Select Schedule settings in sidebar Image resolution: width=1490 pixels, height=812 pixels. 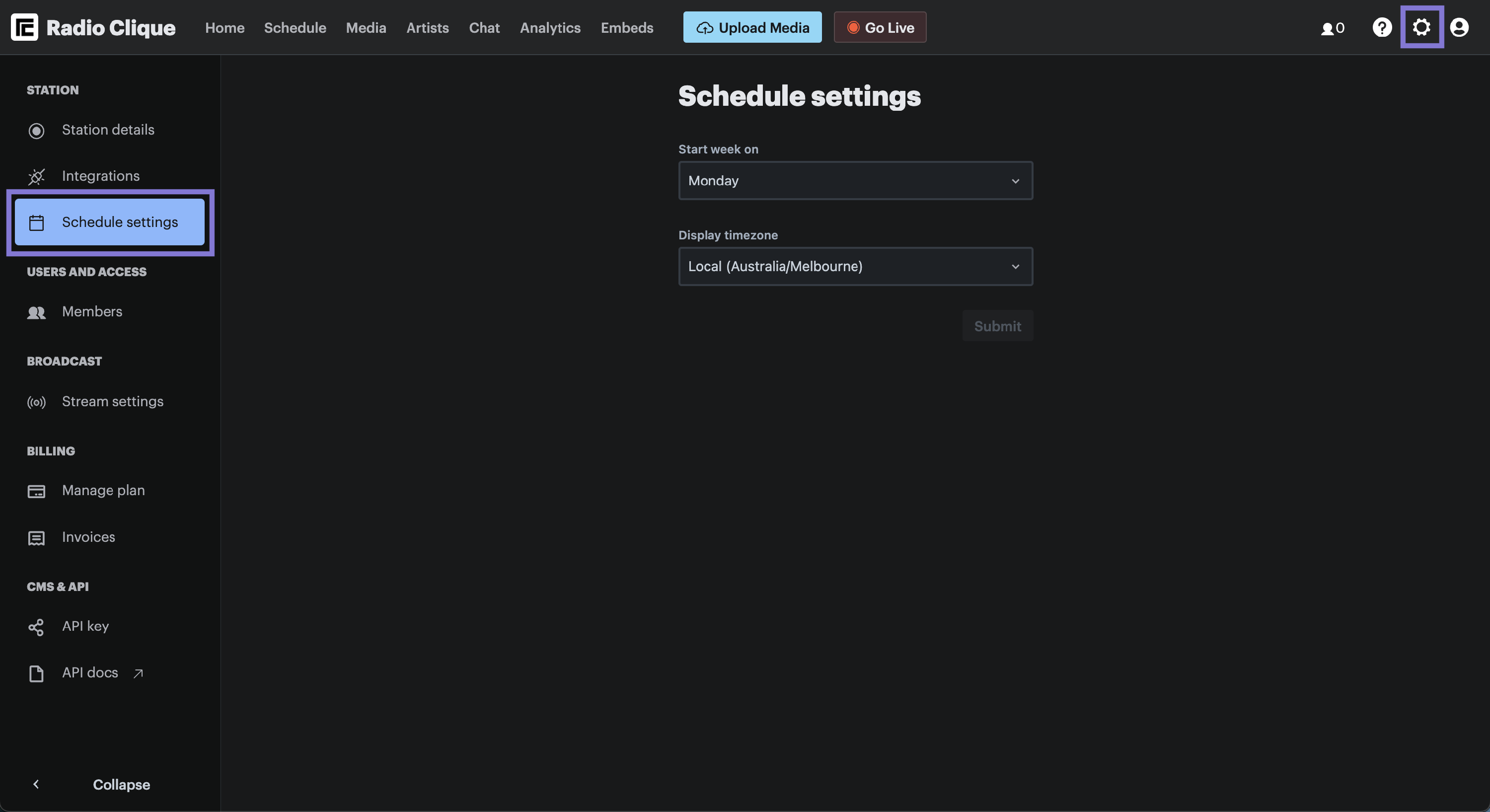(x=109, y=222)
